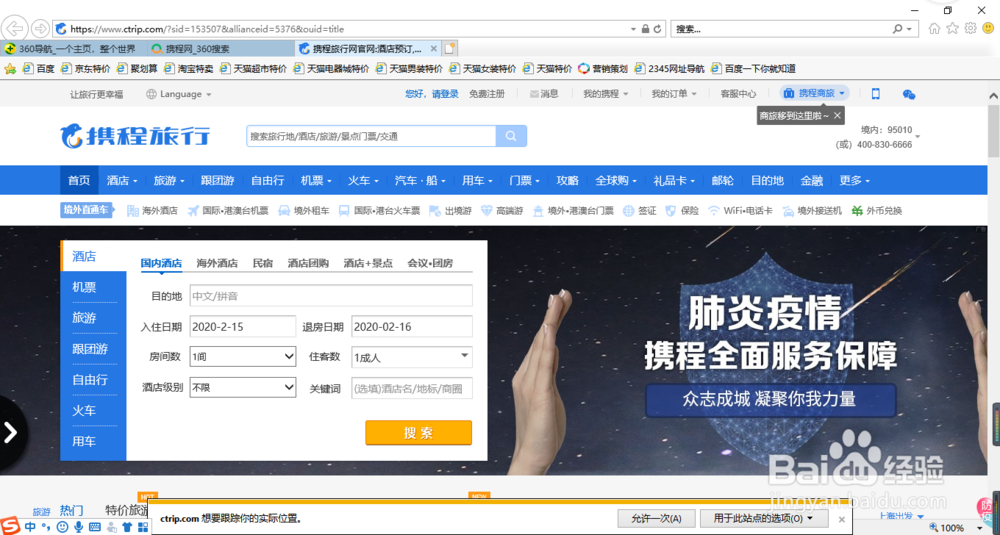Close the 商旅移到这里啦 tooltip

coord(837,115)
